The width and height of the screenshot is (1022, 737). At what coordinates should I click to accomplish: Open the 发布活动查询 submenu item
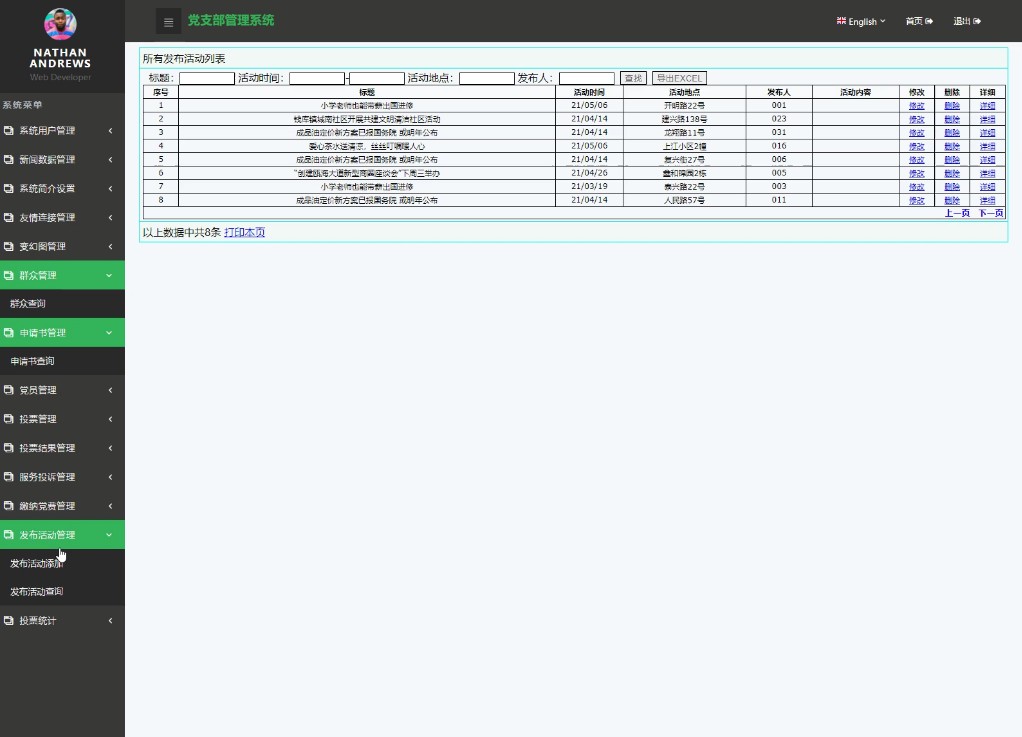pos(37,592)
